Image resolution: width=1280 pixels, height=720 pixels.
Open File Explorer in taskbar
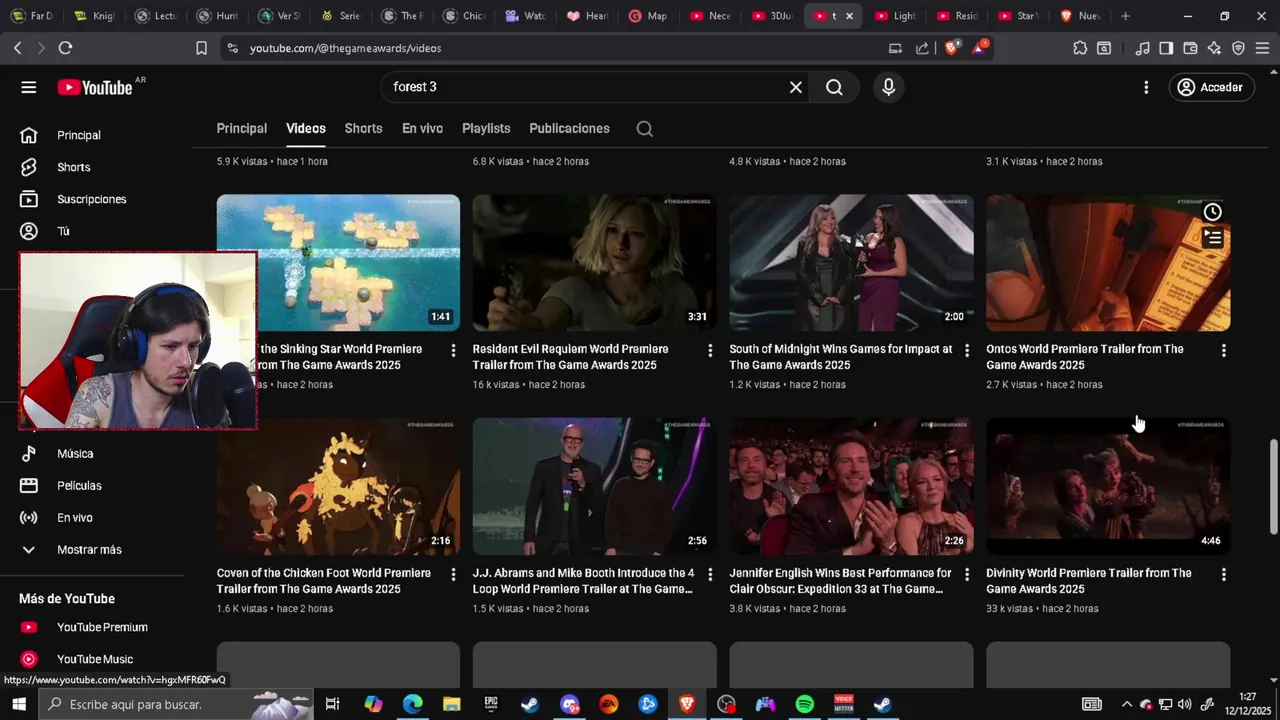pyautogui.click(x=451, y=704)
